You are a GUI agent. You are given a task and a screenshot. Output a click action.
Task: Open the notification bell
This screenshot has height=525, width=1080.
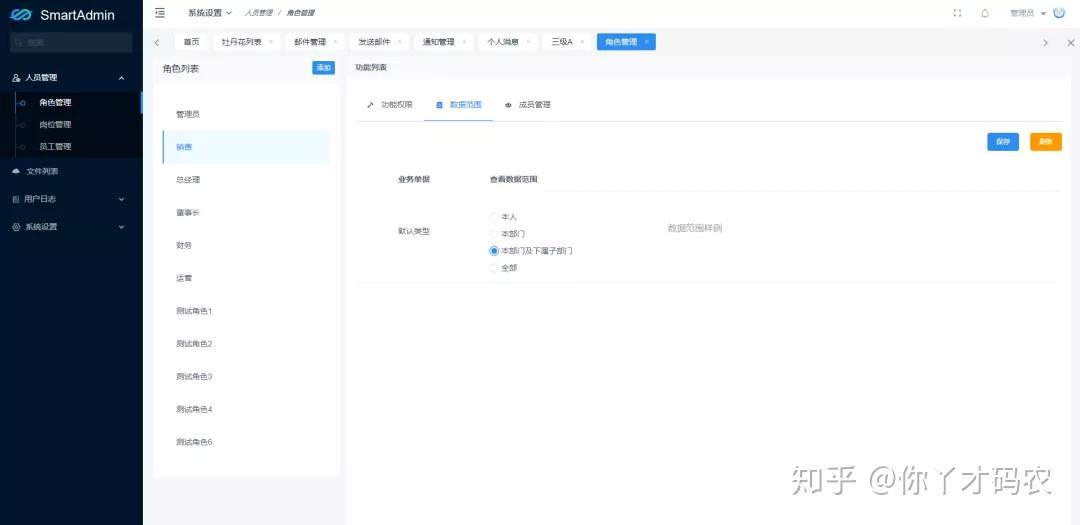coord(985,13)
